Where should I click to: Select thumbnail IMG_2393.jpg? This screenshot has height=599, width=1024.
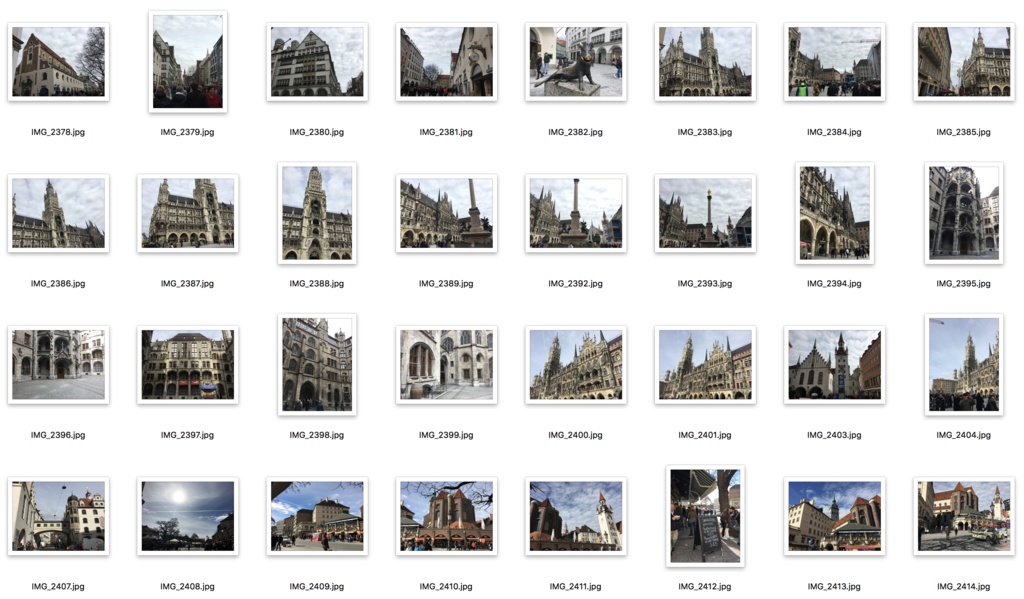[705, 214]
